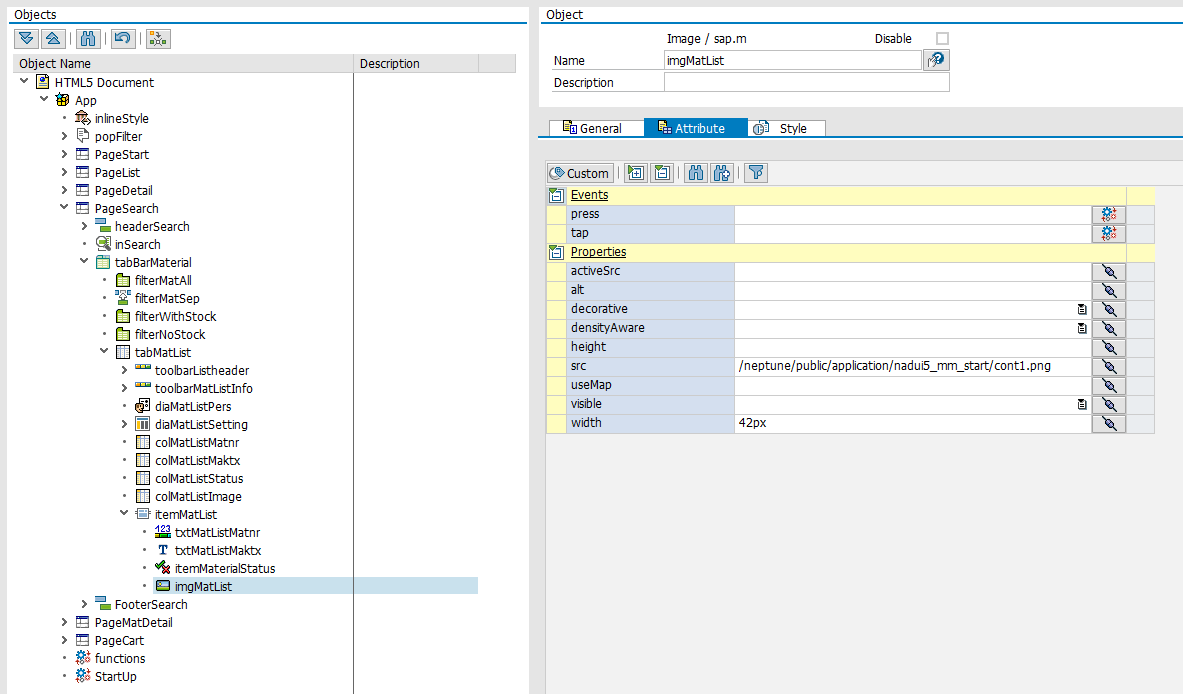Click the help icon next to Name field
Image resolution: width=1183 pixels, height=694 pixels.
(936, 60)
